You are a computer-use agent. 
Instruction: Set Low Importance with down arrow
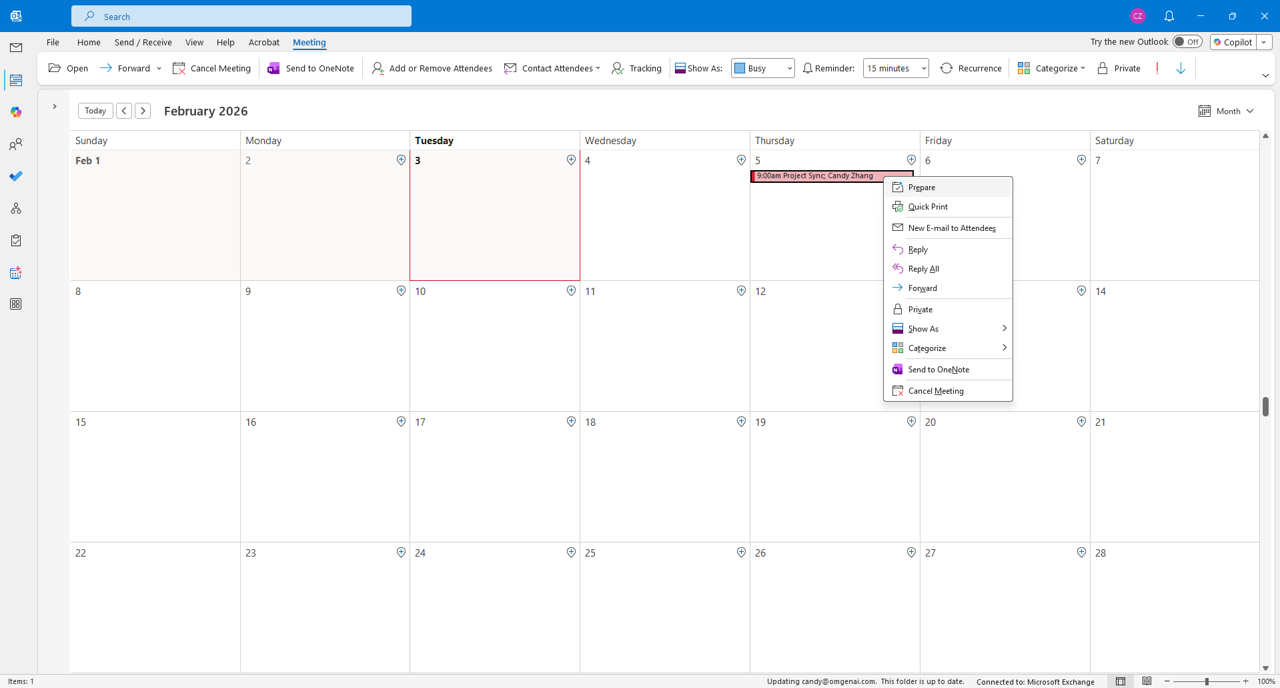coord(1181,68)
